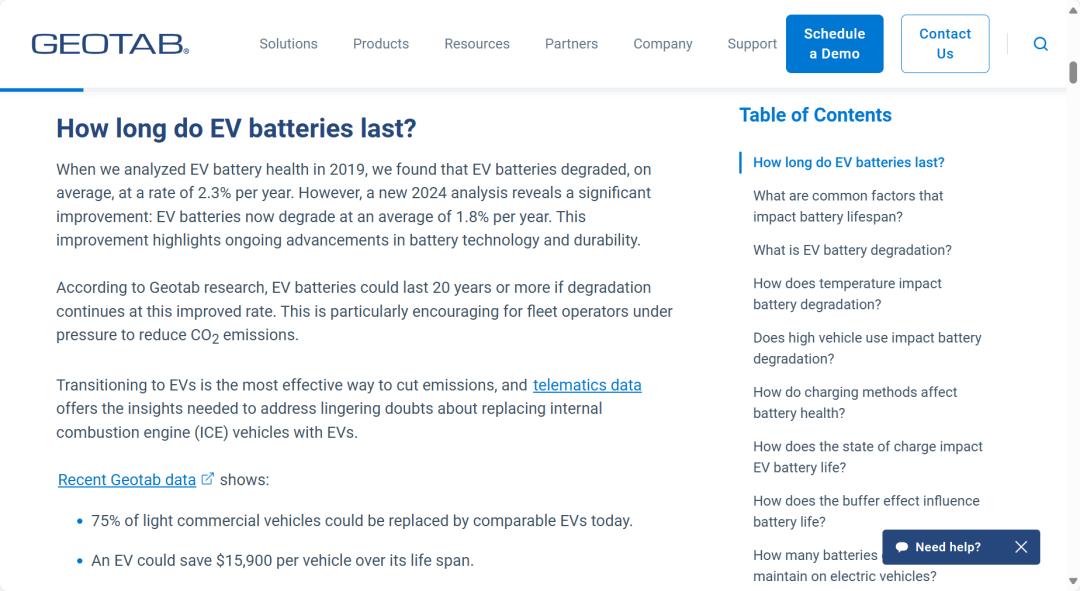Click the Geotab logo

pyautogui.click(x=110, y=44)
